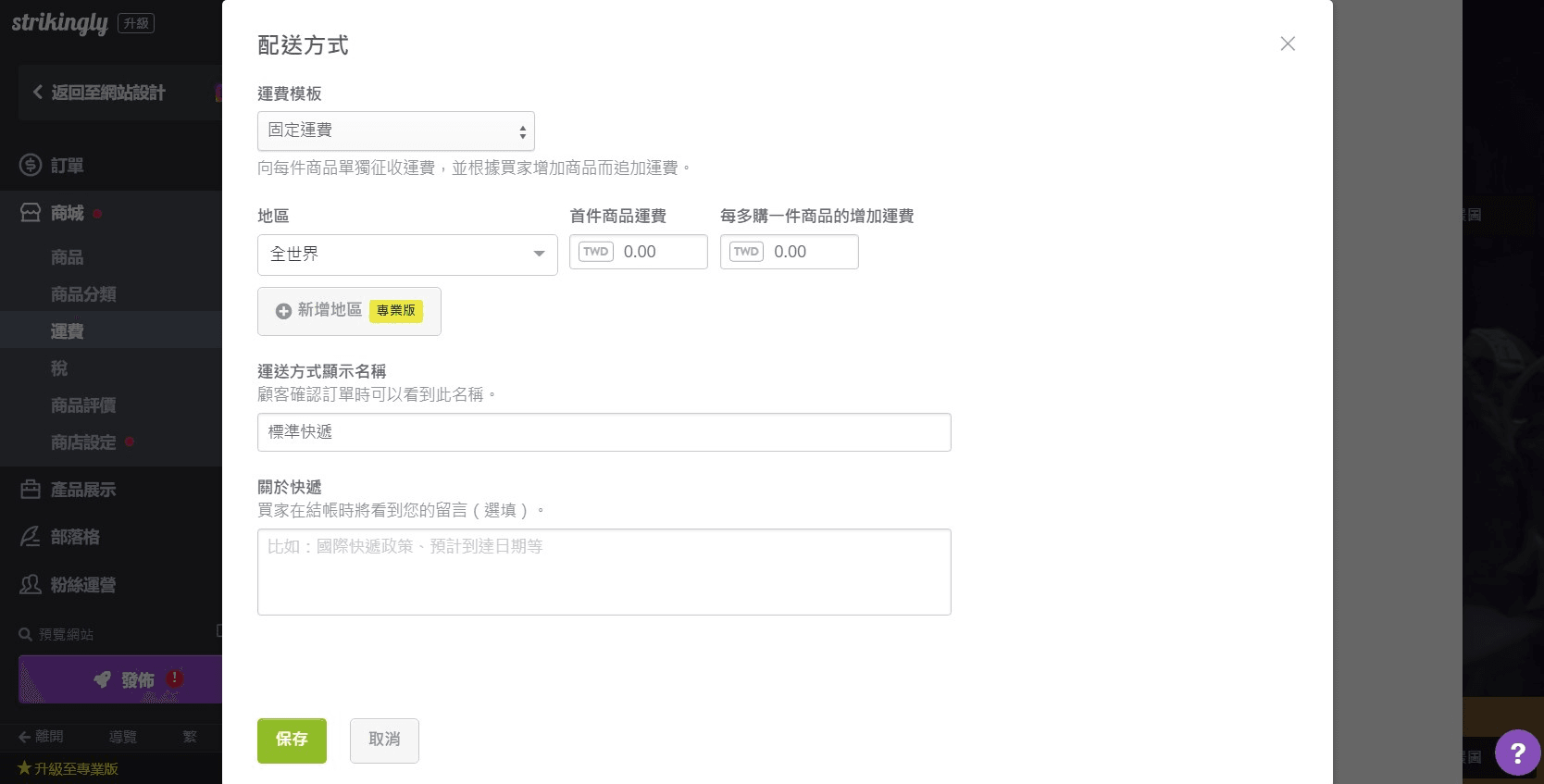1544x784 pixels.
Task: Click the 運送方式顯示名稱 text field
Action: [x=604, y=432]
